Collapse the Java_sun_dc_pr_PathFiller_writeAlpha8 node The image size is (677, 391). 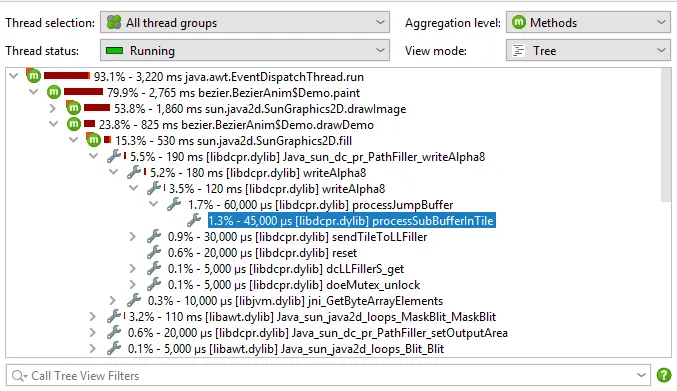(x=94, y=156)
